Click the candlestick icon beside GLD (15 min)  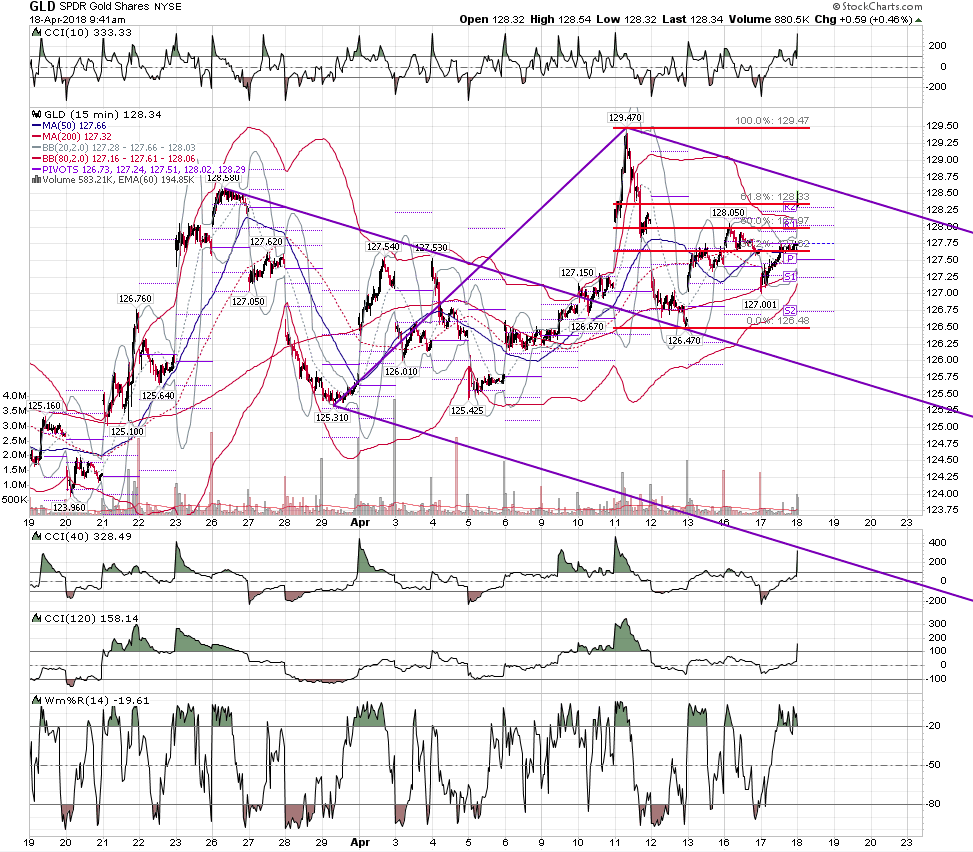tap(37, 115)
